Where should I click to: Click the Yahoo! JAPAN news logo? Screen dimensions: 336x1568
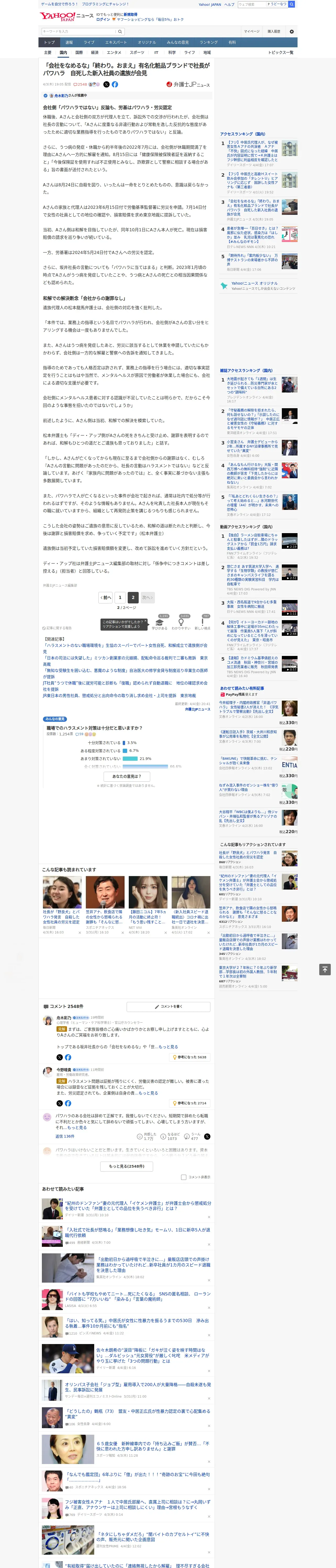pyautogui.click(x=66, y=16)
